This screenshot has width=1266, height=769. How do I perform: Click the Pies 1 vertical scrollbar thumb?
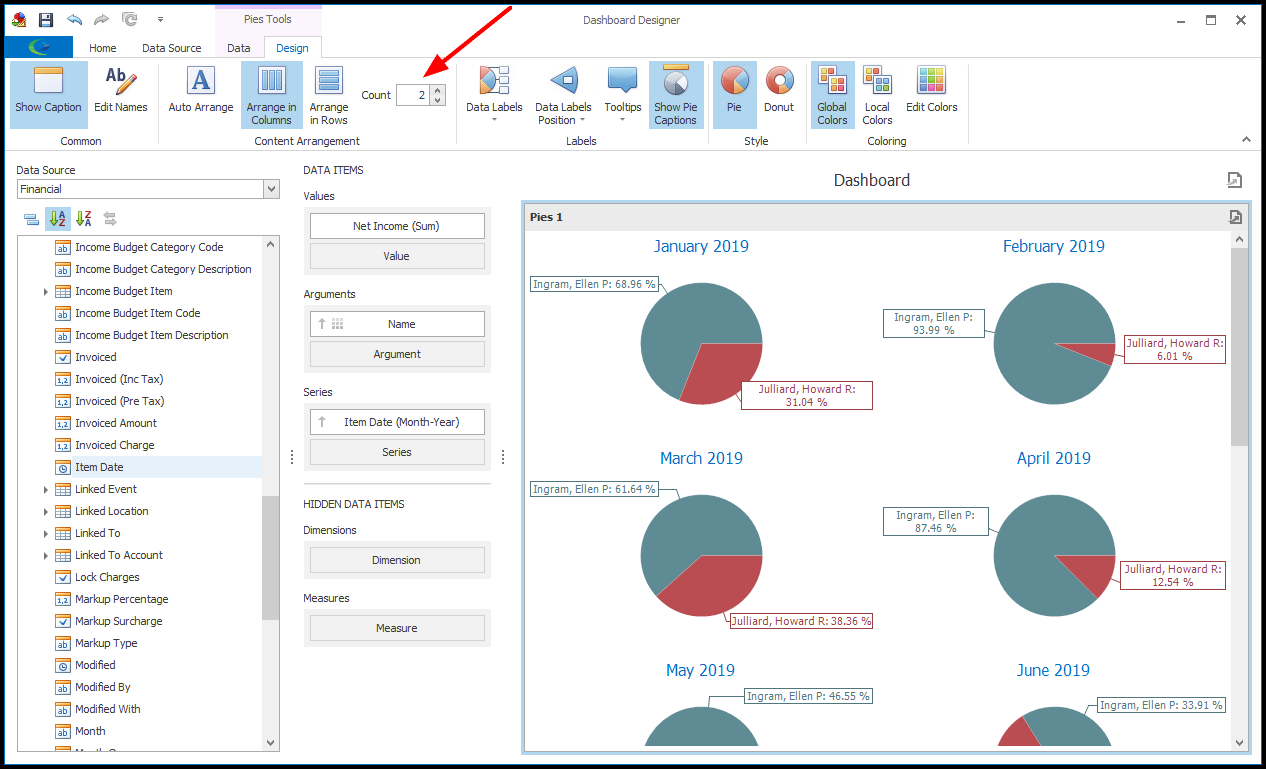tap(1240, 346)
